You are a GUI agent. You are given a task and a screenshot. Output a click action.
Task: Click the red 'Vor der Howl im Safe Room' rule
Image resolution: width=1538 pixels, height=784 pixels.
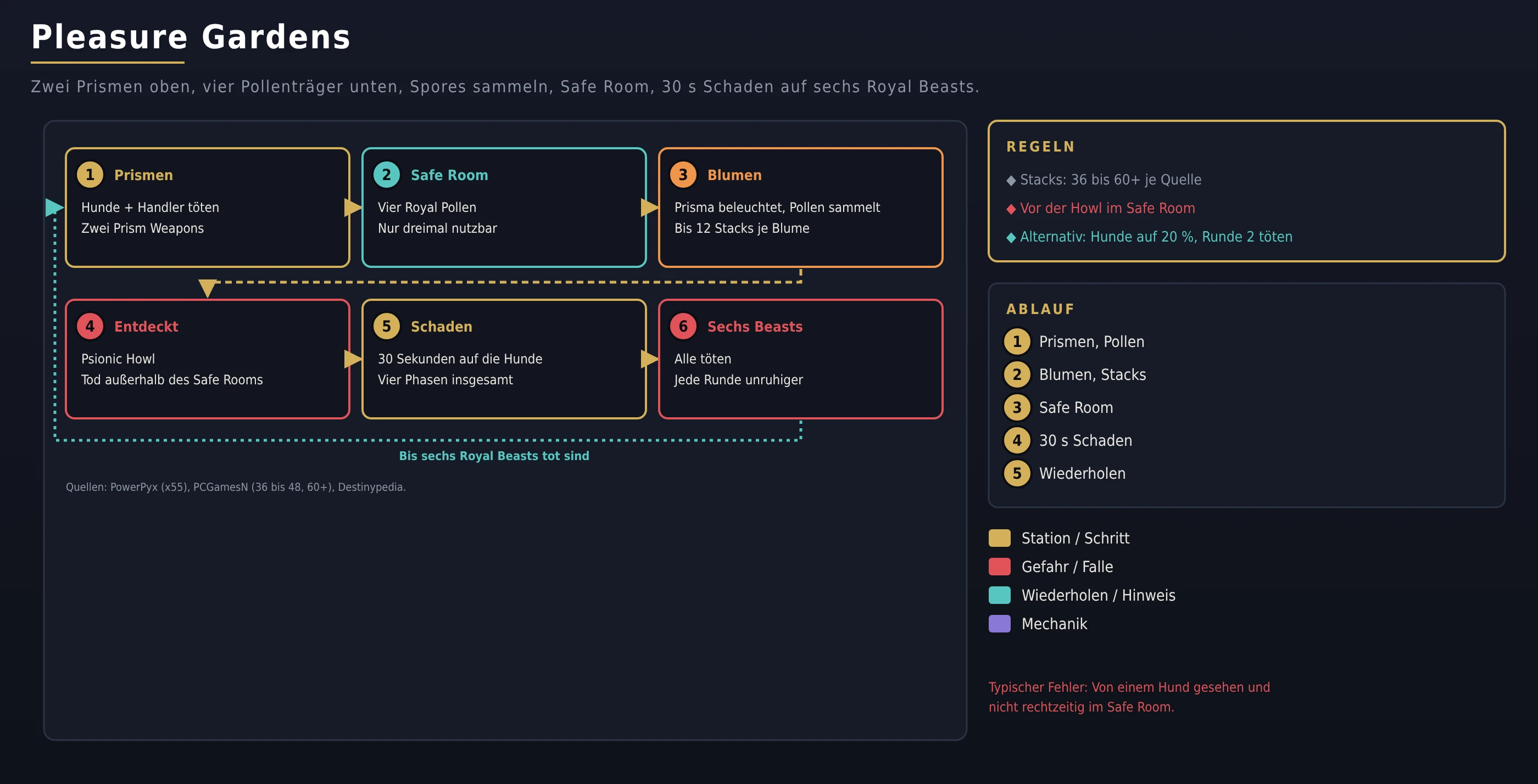(x=1100, y=208)
